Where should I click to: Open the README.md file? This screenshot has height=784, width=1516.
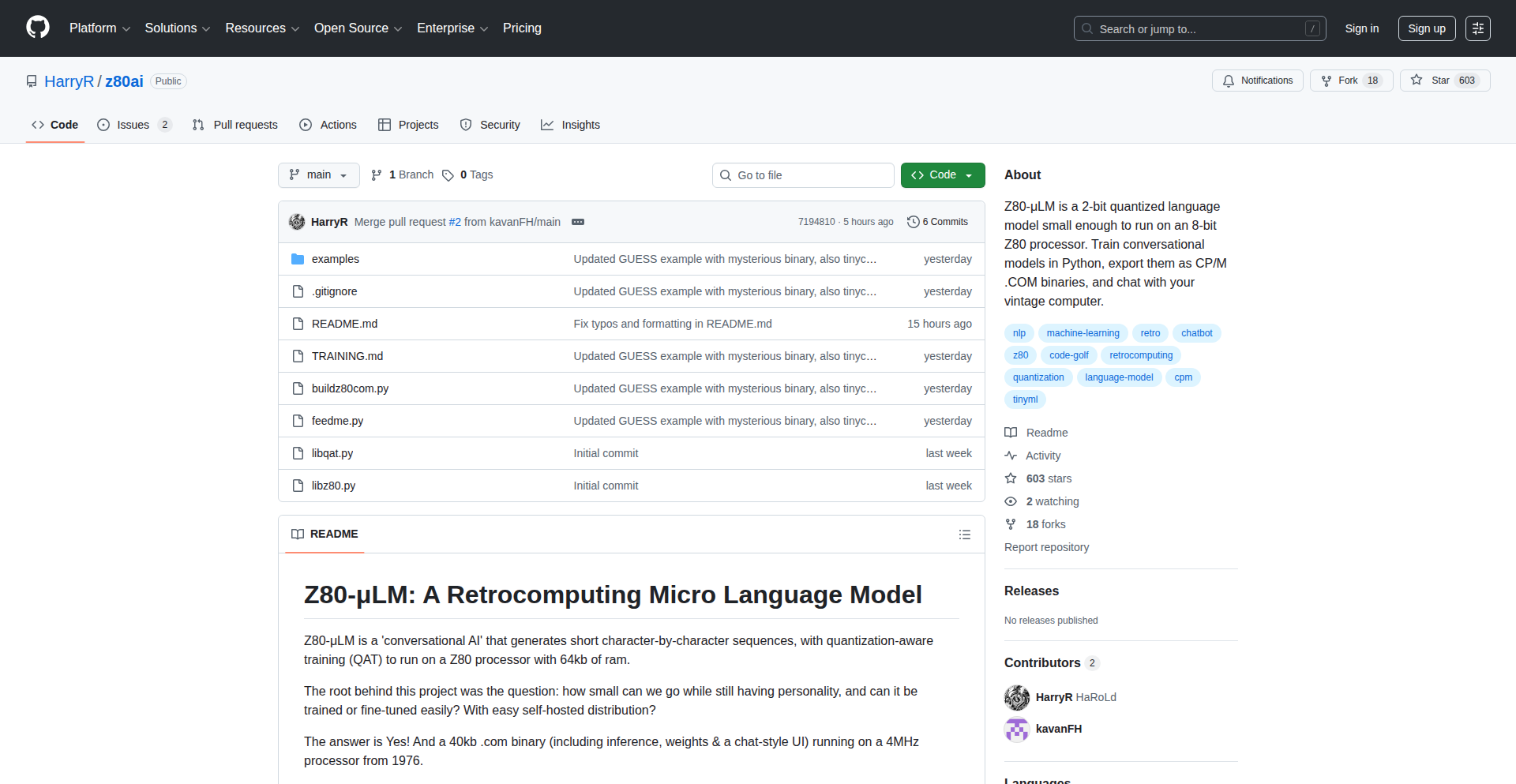(344, 324)
